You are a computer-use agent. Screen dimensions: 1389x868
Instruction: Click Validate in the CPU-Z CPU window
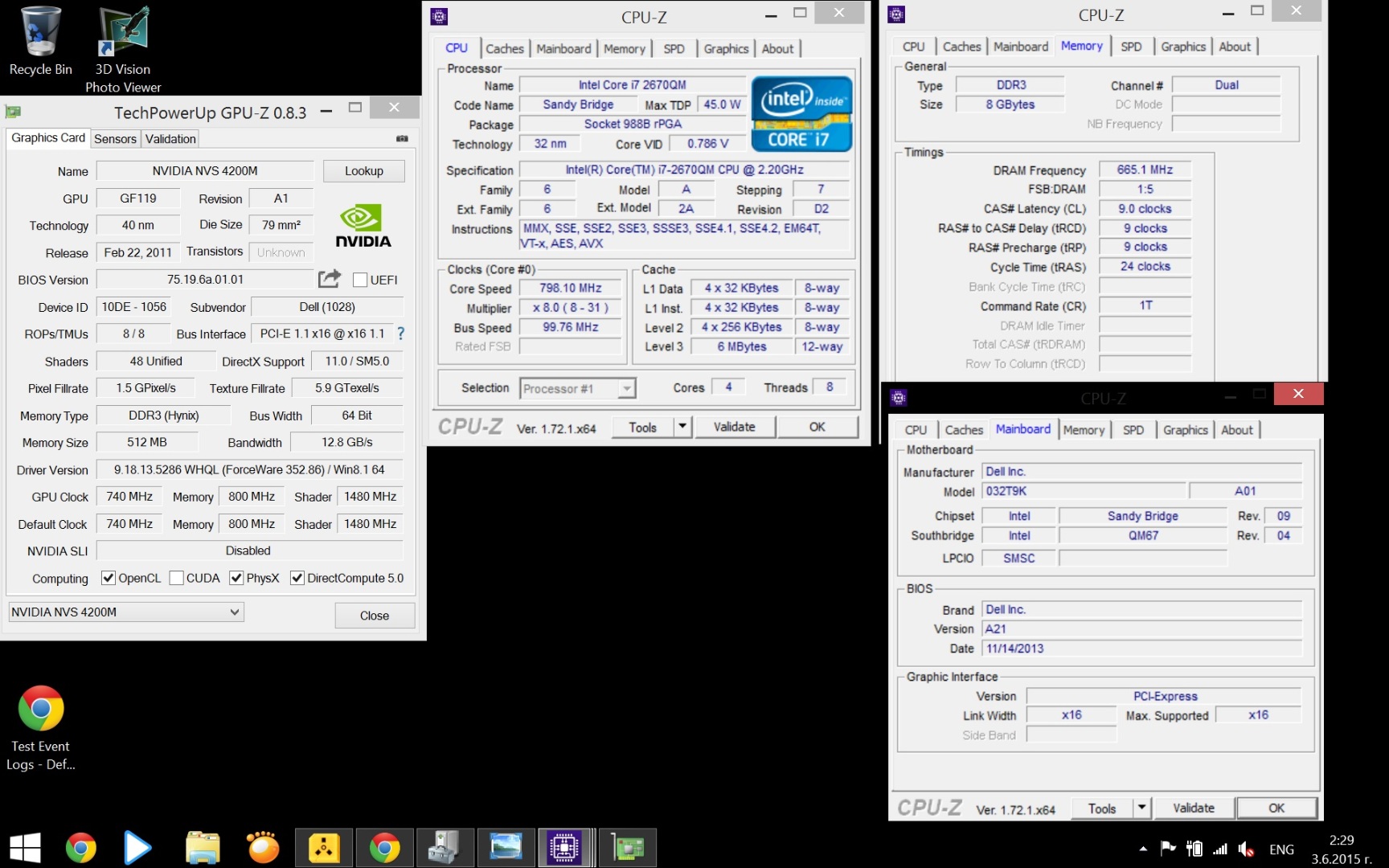(735, 427)
